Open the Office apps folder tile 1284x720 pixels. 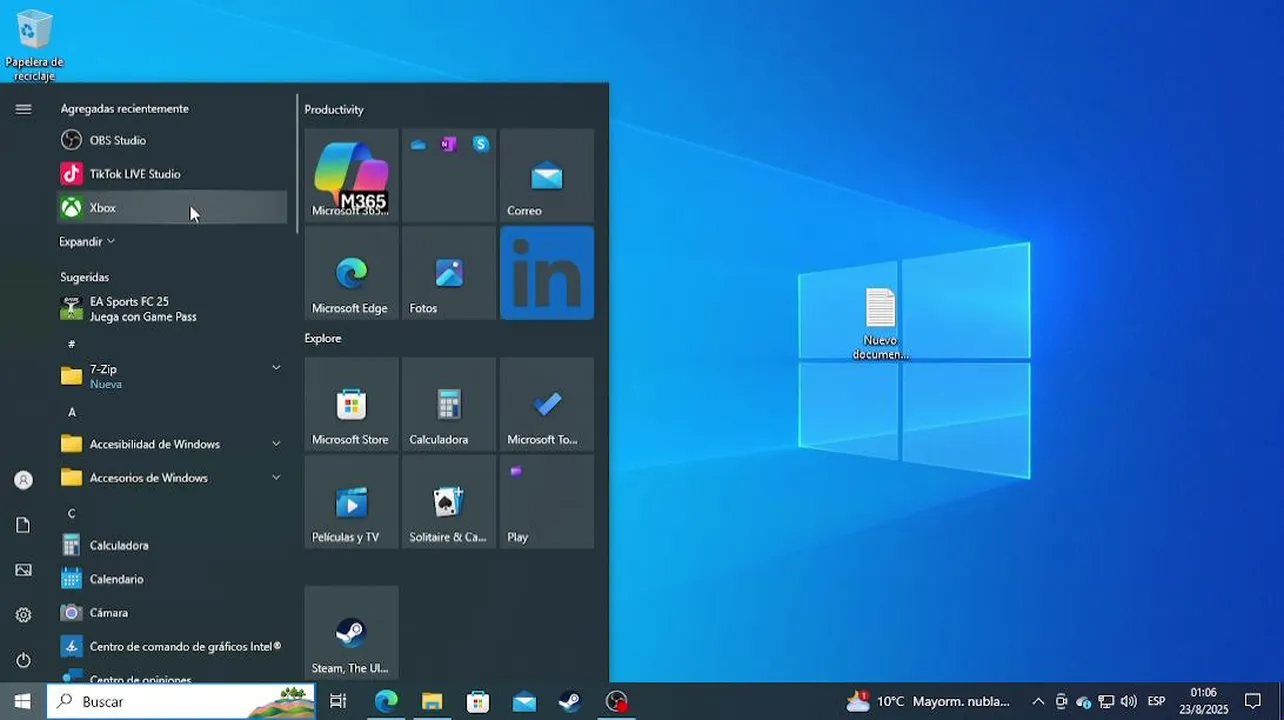[449, 175]
